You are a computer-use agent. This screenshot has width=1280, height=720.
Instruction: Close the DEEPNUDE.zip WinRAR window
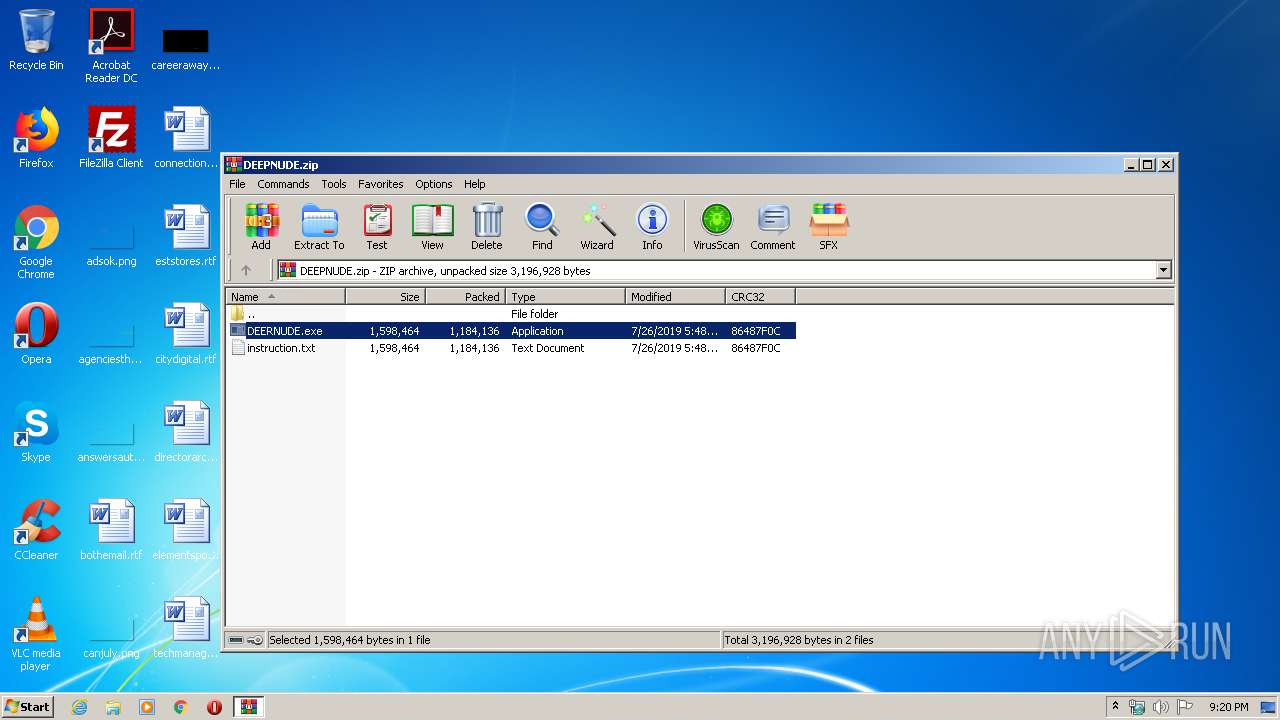click(1166, 165)
